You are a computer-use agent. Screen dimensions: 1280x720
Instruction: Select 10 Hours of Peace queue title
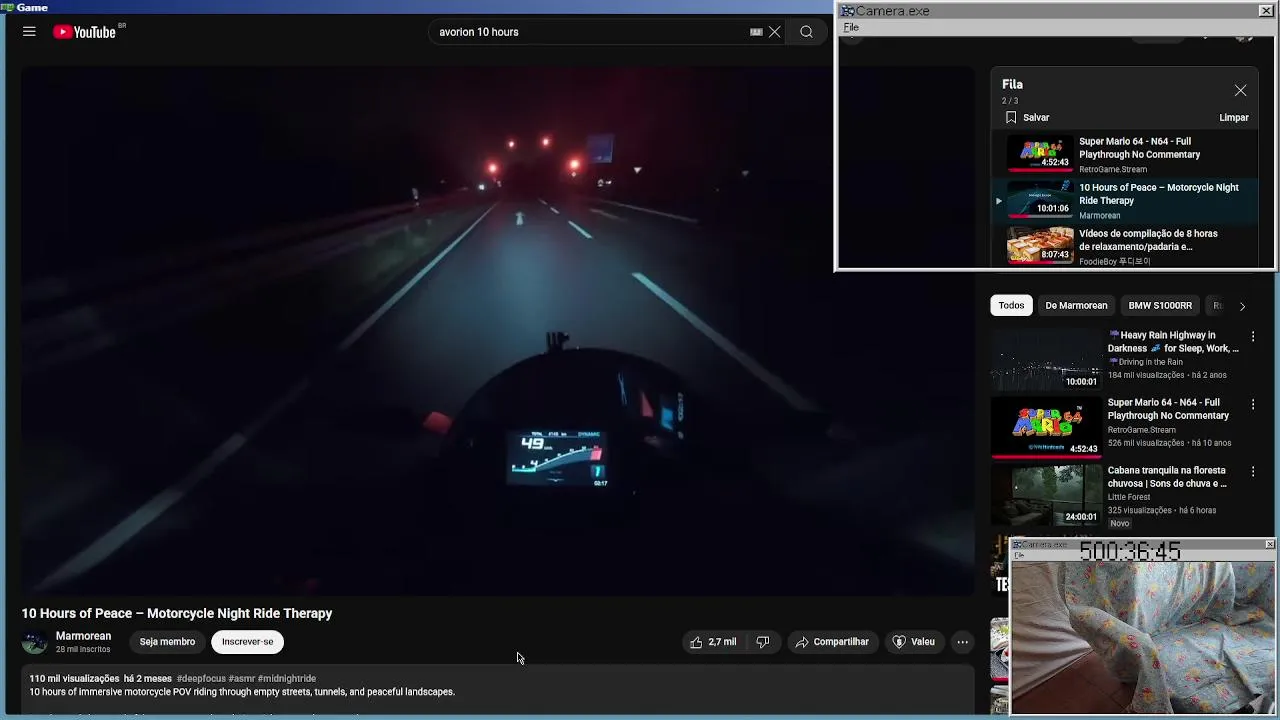click(1158, 194)
